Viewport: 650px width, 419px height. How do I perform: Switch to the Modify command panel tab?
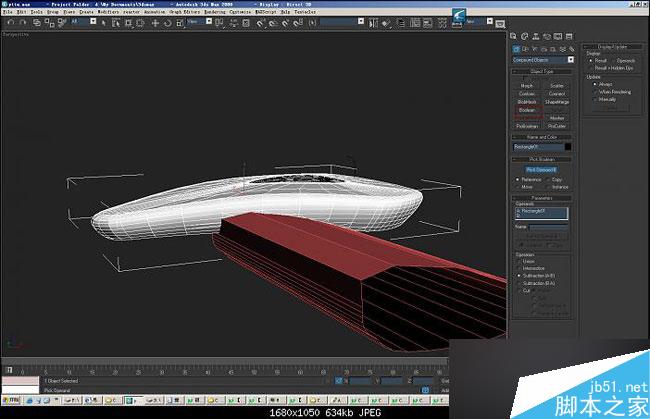(524, 36)
